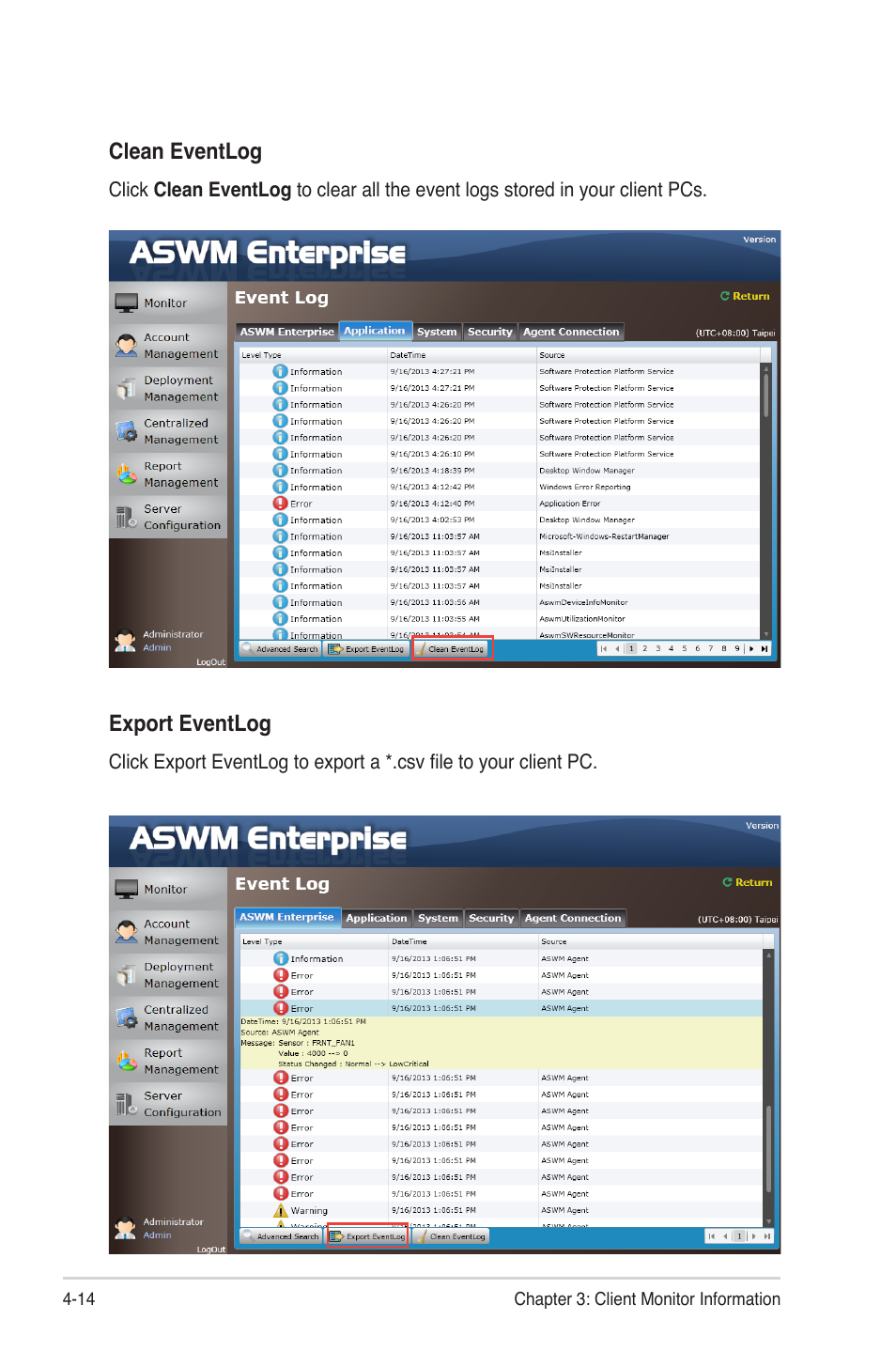Jump to last page in lower screenshot pager
Screen dimensions: 896x1351
click(767, 1235)
